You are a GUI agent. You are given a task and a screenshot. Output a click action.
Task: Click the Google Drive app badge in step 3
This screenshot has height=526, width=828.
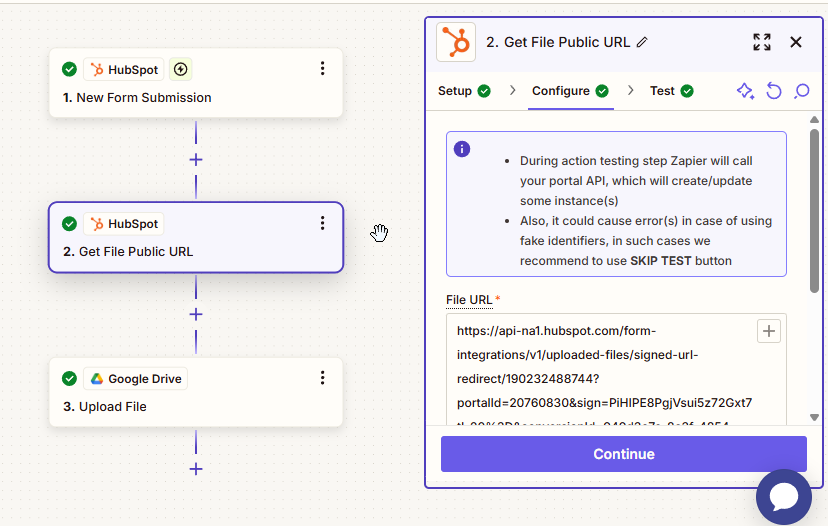135,379
